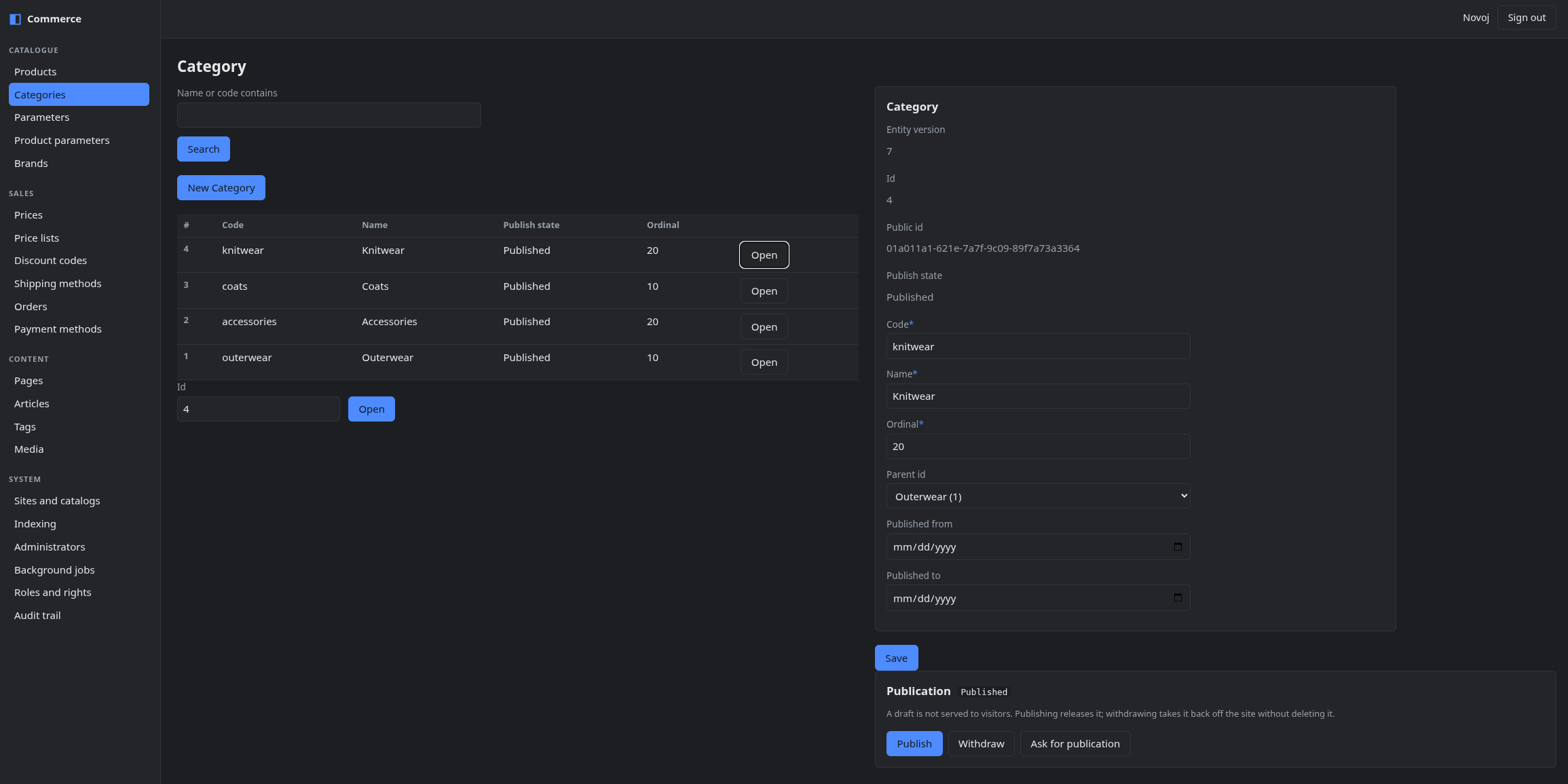1568x784 pixels.
Task: Sign out of the admin
Action: (1527, 18)
